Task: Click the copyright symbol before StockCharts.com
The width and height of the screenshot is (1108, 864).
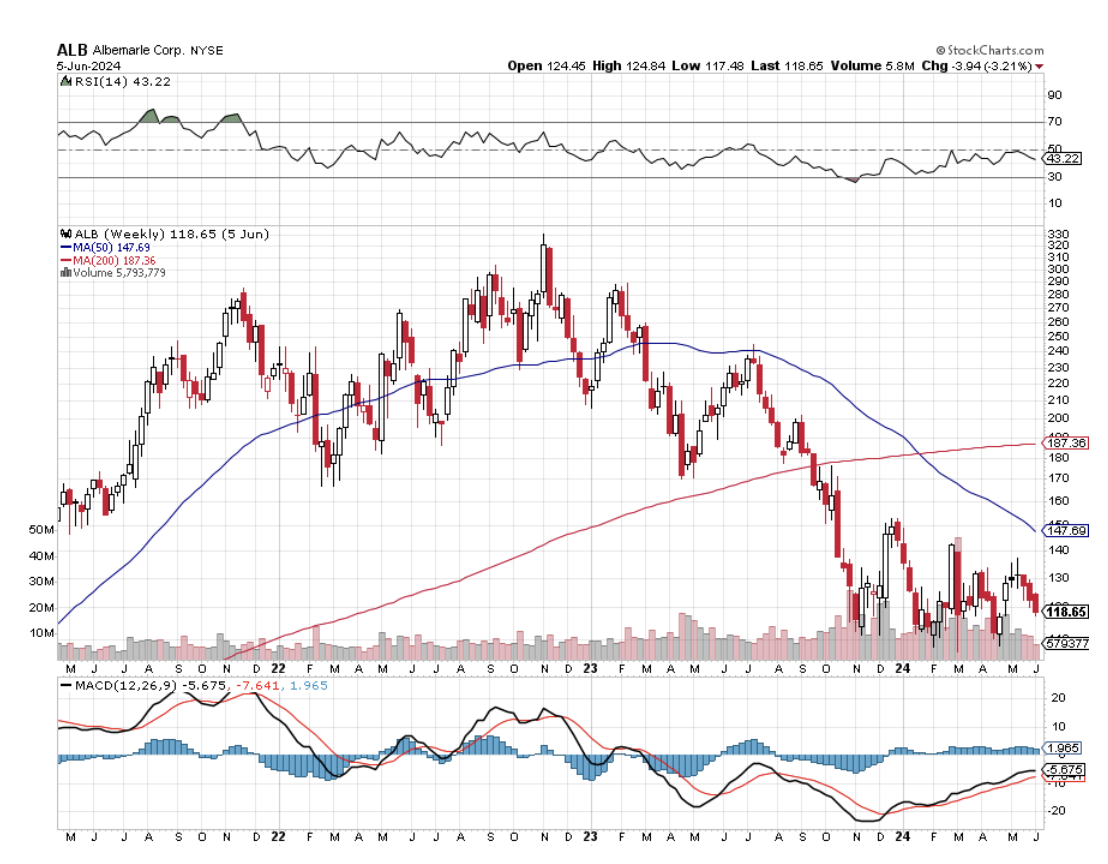Action: click(941, 50)
